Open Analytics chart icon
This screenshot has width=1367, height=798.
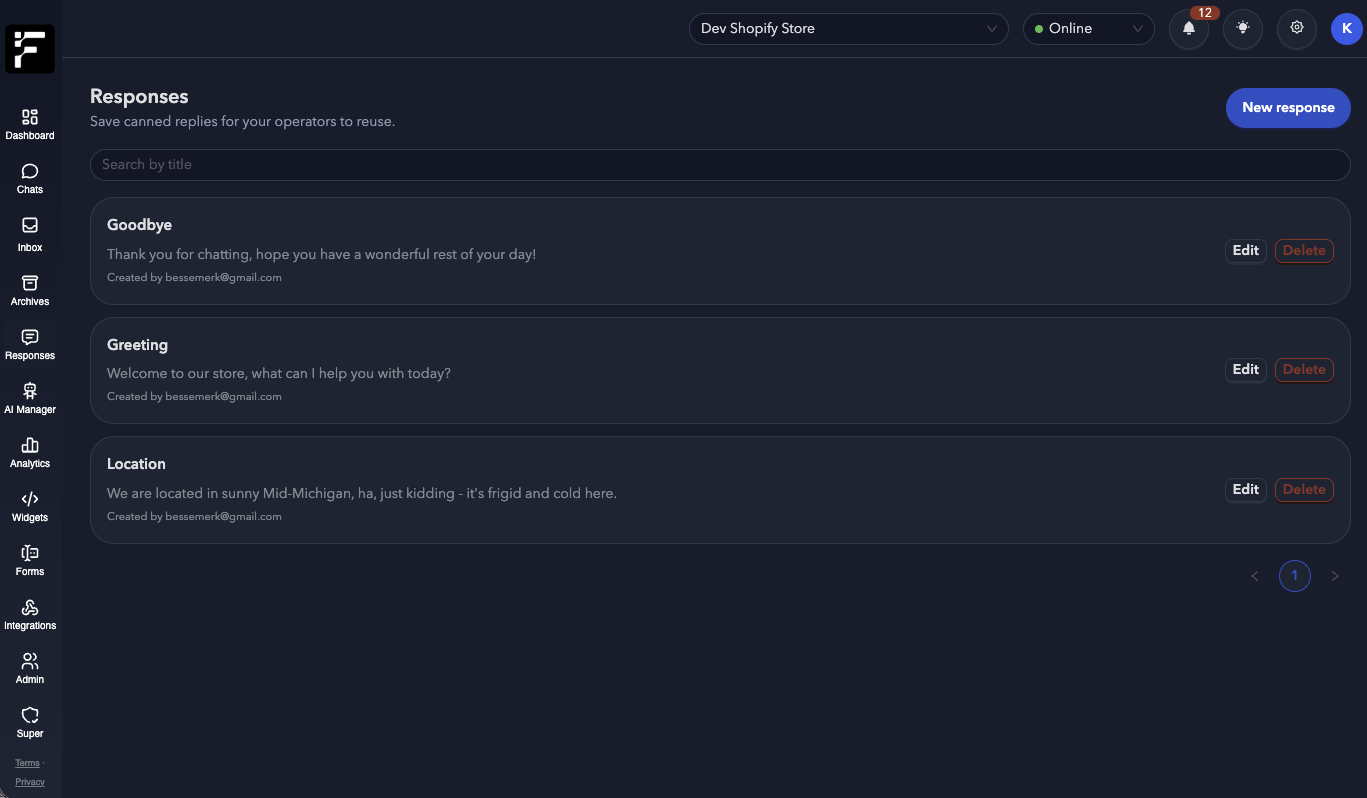[x=30, y=446]
